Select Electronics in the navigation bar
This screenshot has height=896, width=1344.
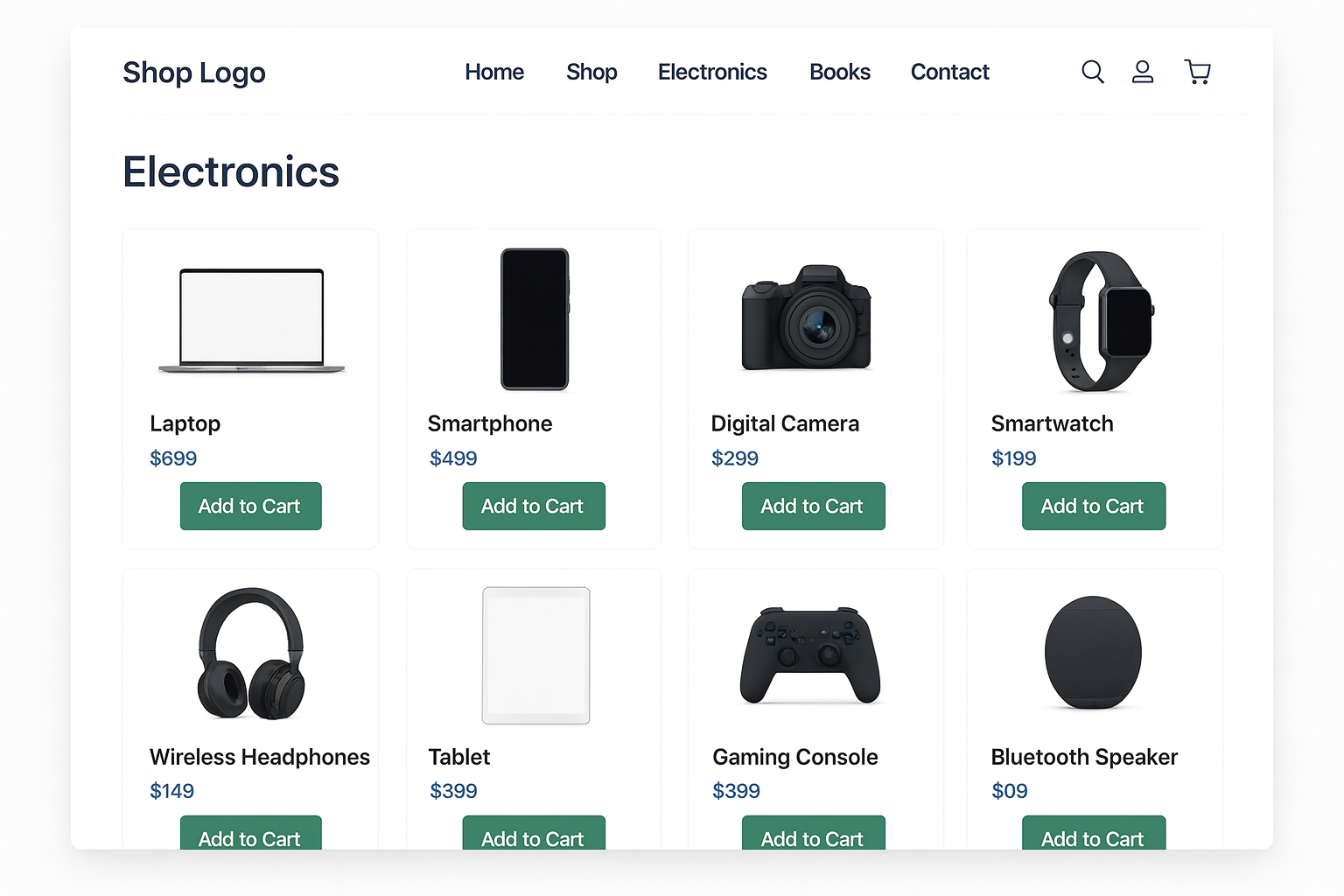(x=712, y=72)
